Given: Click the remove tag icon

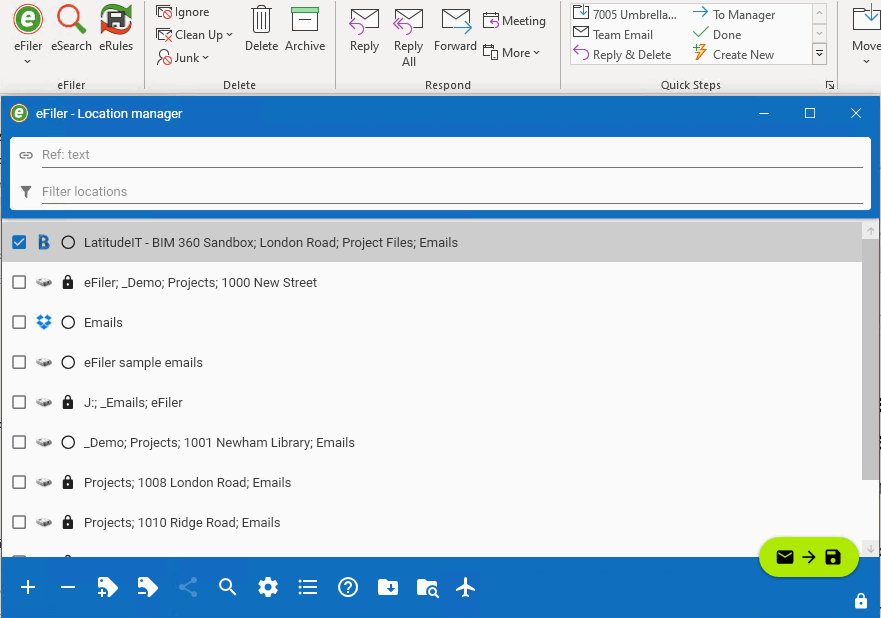Looking at the screenshot, I should coord(148,588).
